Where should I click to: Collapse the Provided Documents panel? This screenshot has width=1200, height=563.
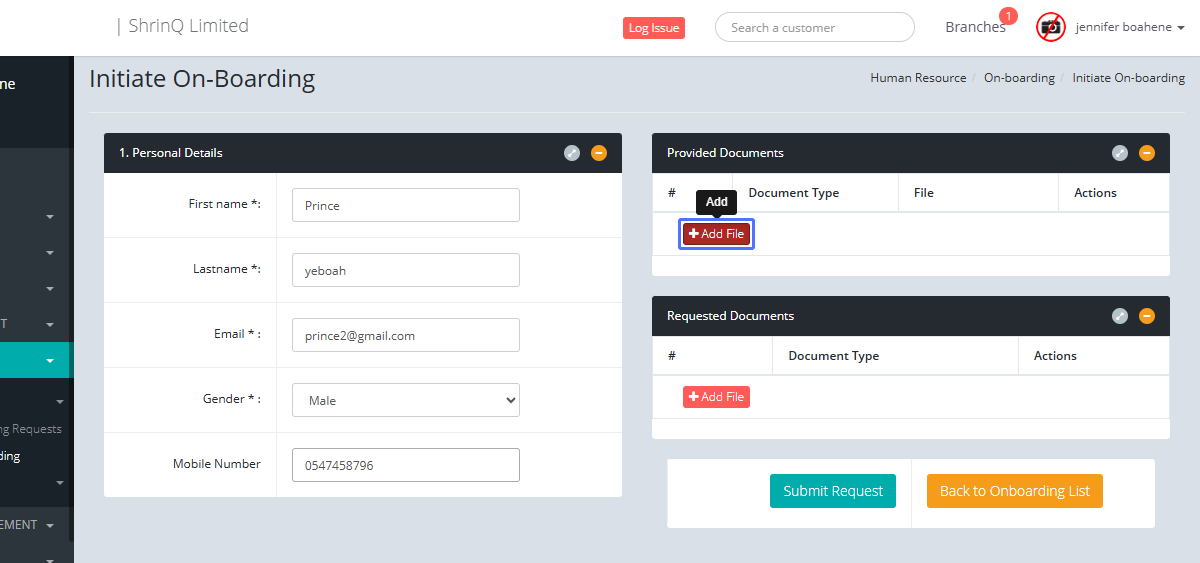(1147, 153)
